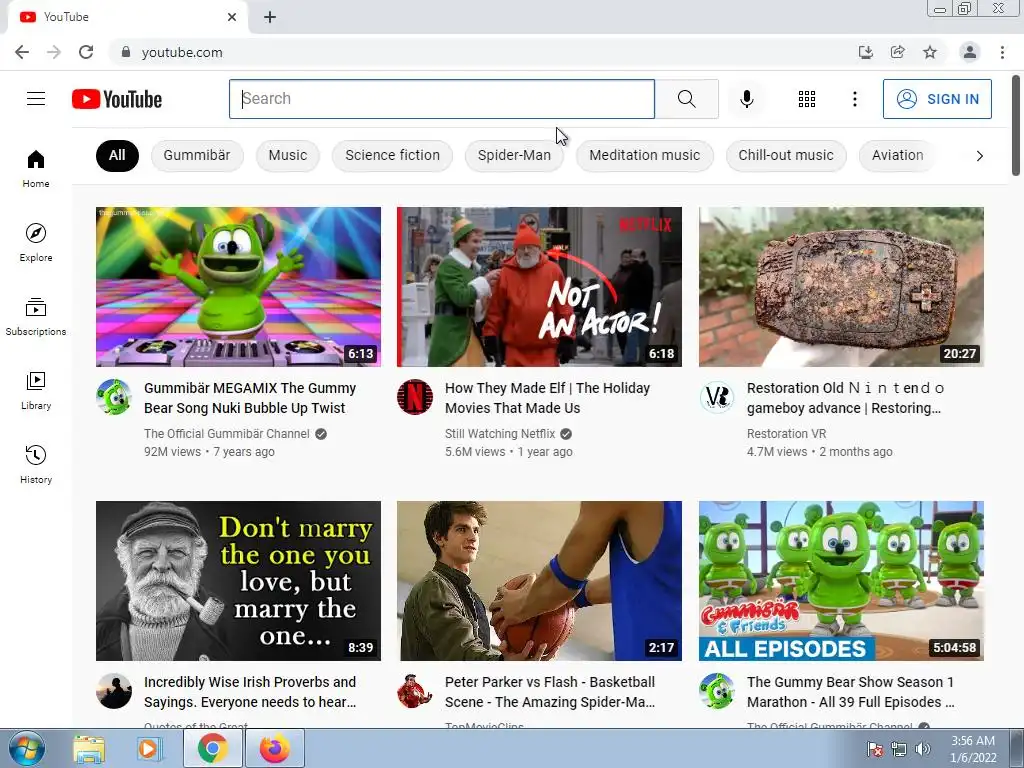The image size is (1024, 768).
Task: Click the page vertical scrollbar
Action: pyautogui.click(x=1016, y=125)
